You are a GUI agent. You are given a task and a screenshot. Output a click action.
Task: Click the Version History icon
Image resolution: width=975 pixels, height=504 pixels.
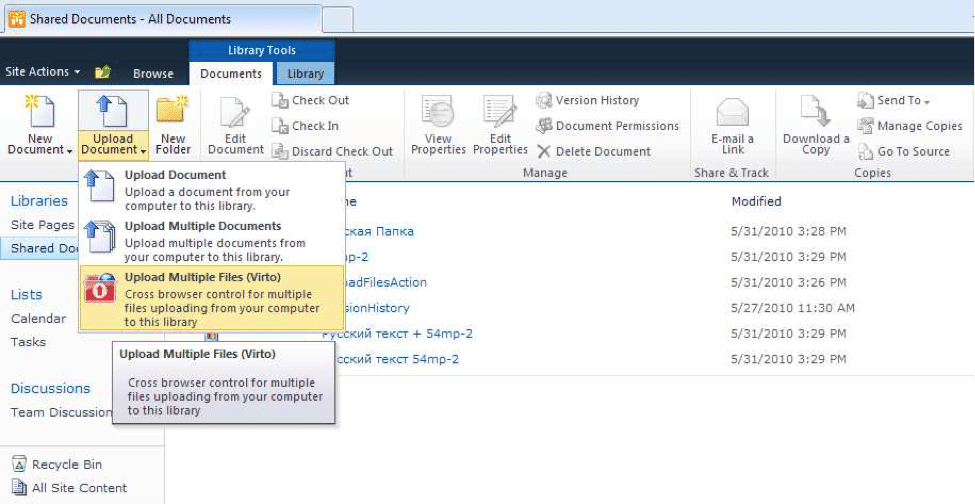click(x=544, y=100)
